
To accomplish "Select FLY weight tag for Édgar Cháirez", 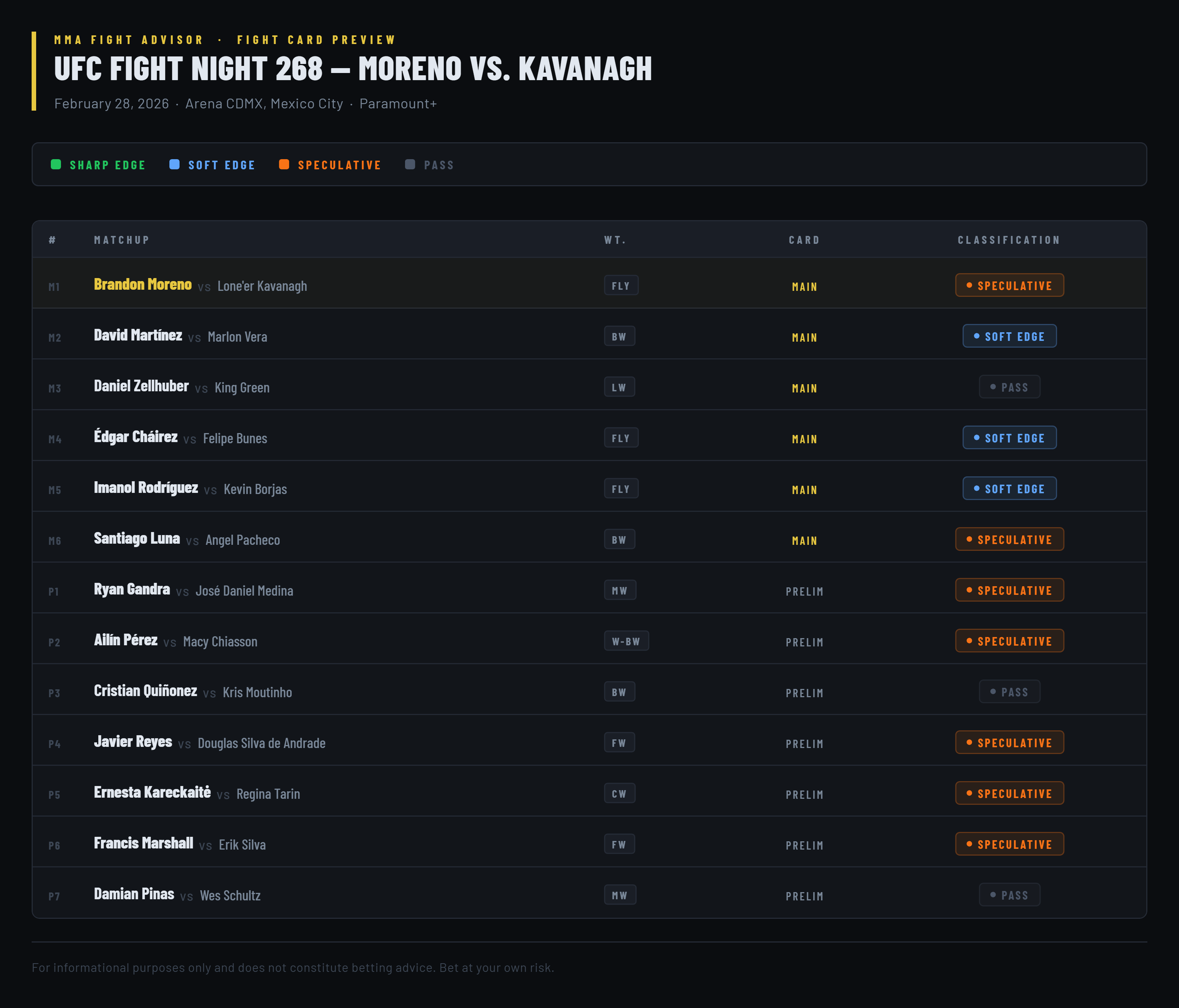I will [x=621, y=438].
